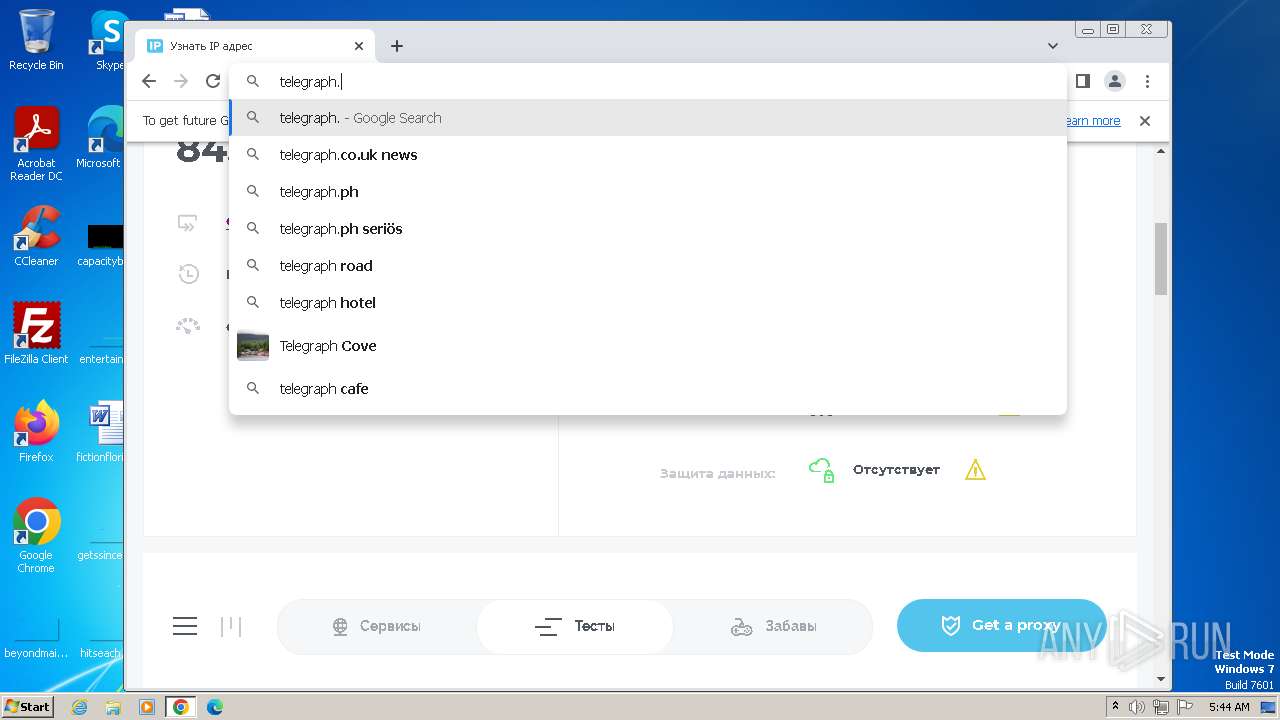Click the Chrome taskbar button

(180, 707)
